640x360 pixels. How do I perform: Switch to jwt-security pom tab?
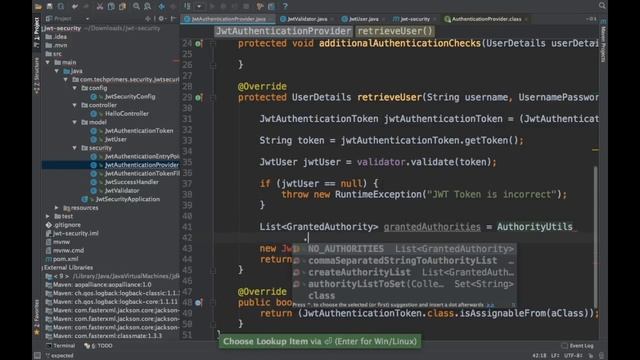(415, 19)
